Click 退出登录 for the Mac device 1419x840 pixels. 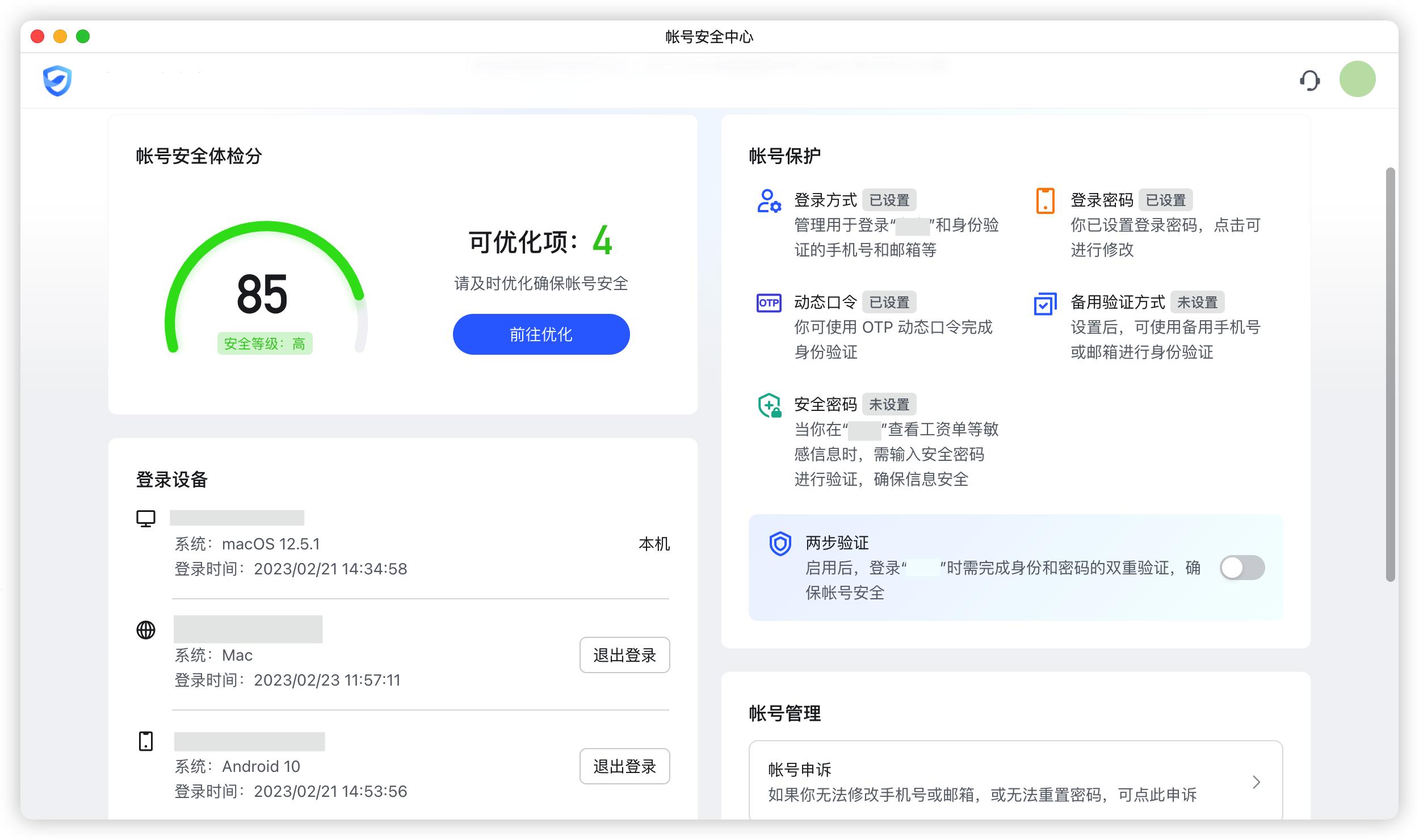(x=624, y=655)
